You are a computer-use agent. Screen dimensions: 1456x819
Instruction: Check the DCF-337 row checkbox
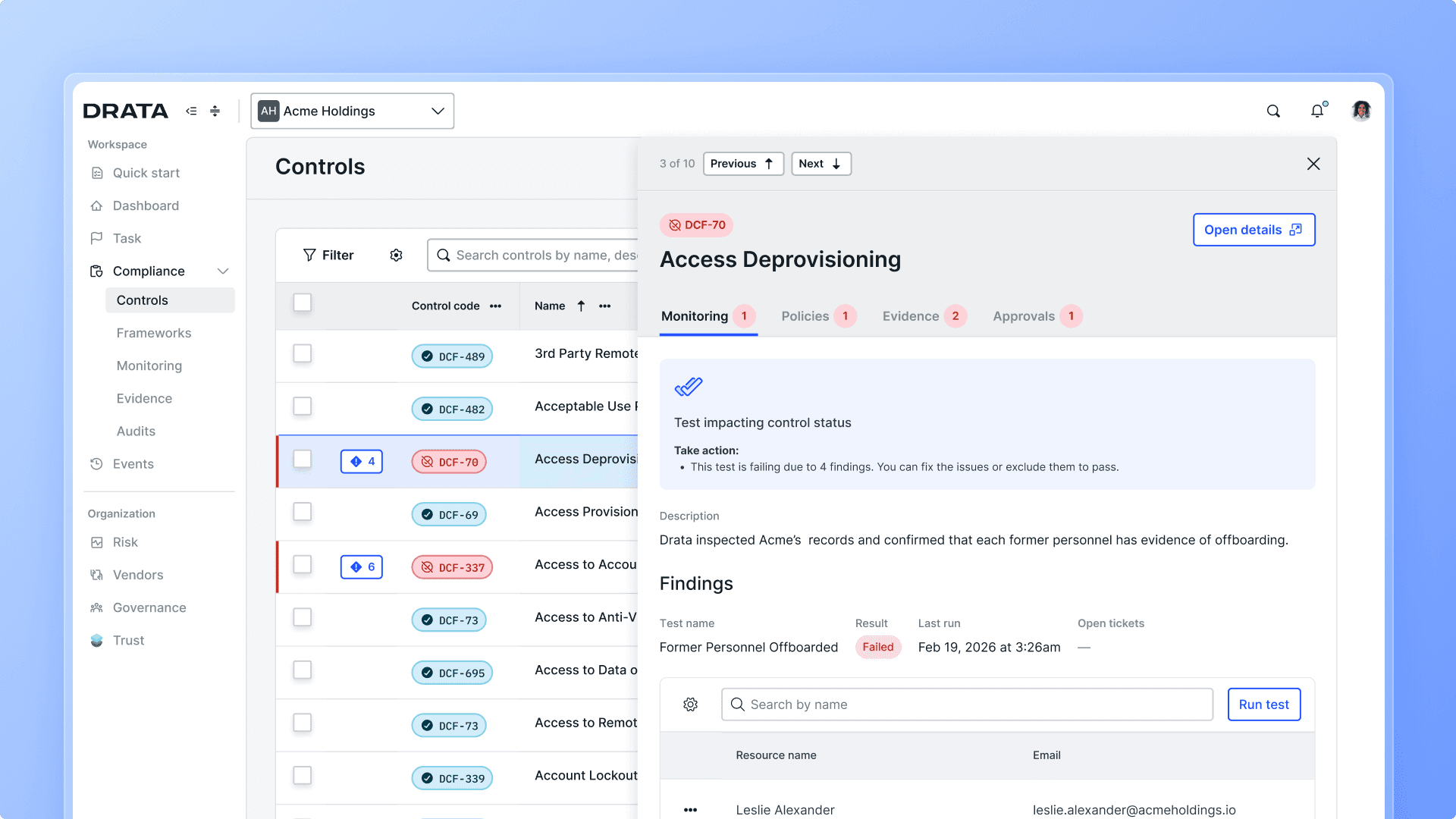point(303,564)
